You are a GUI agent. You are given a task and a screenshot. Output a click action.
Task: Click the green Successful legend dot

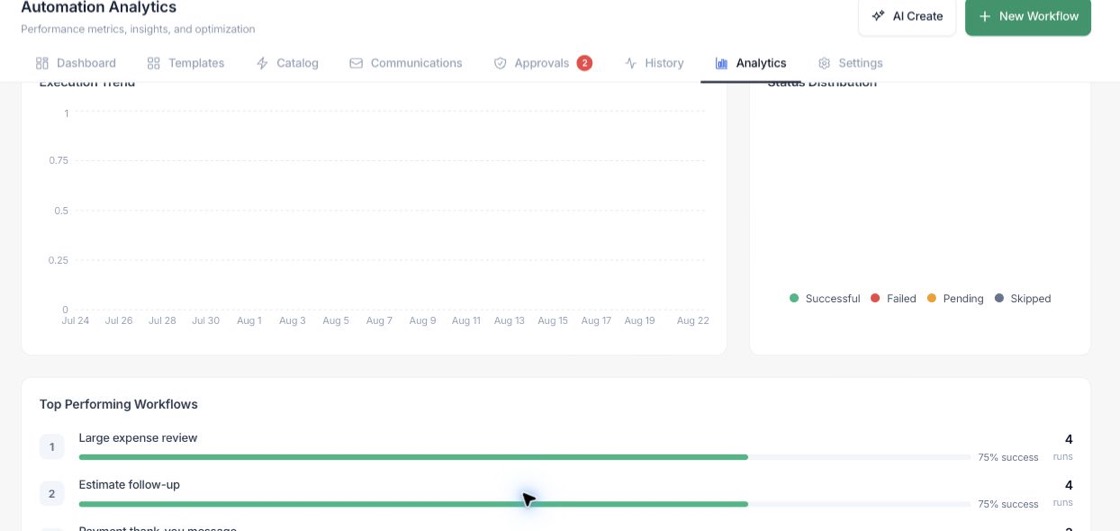point(794,298)
